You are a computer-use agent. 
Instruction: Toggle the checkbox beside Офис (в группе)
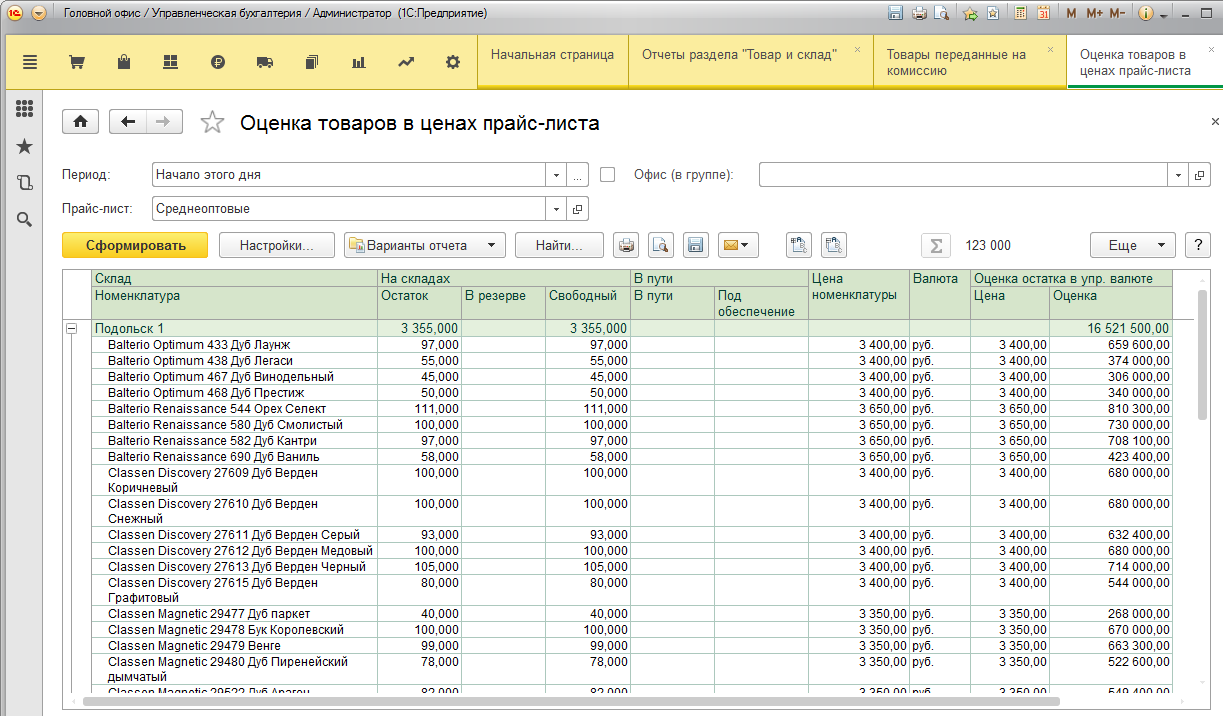point(608,174)
